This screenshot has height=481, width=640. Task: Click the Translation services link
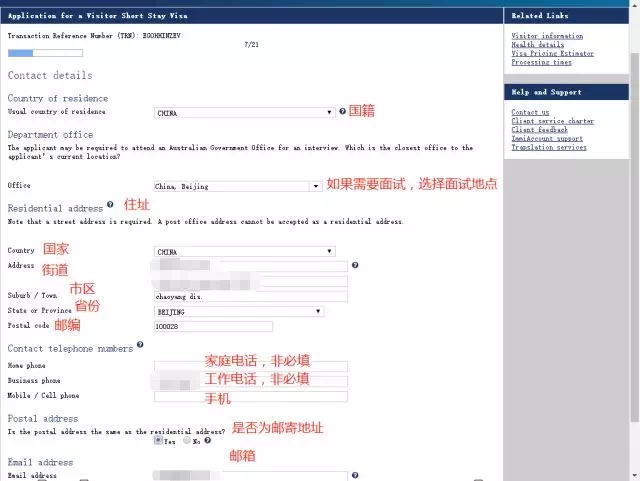[548, 147]
